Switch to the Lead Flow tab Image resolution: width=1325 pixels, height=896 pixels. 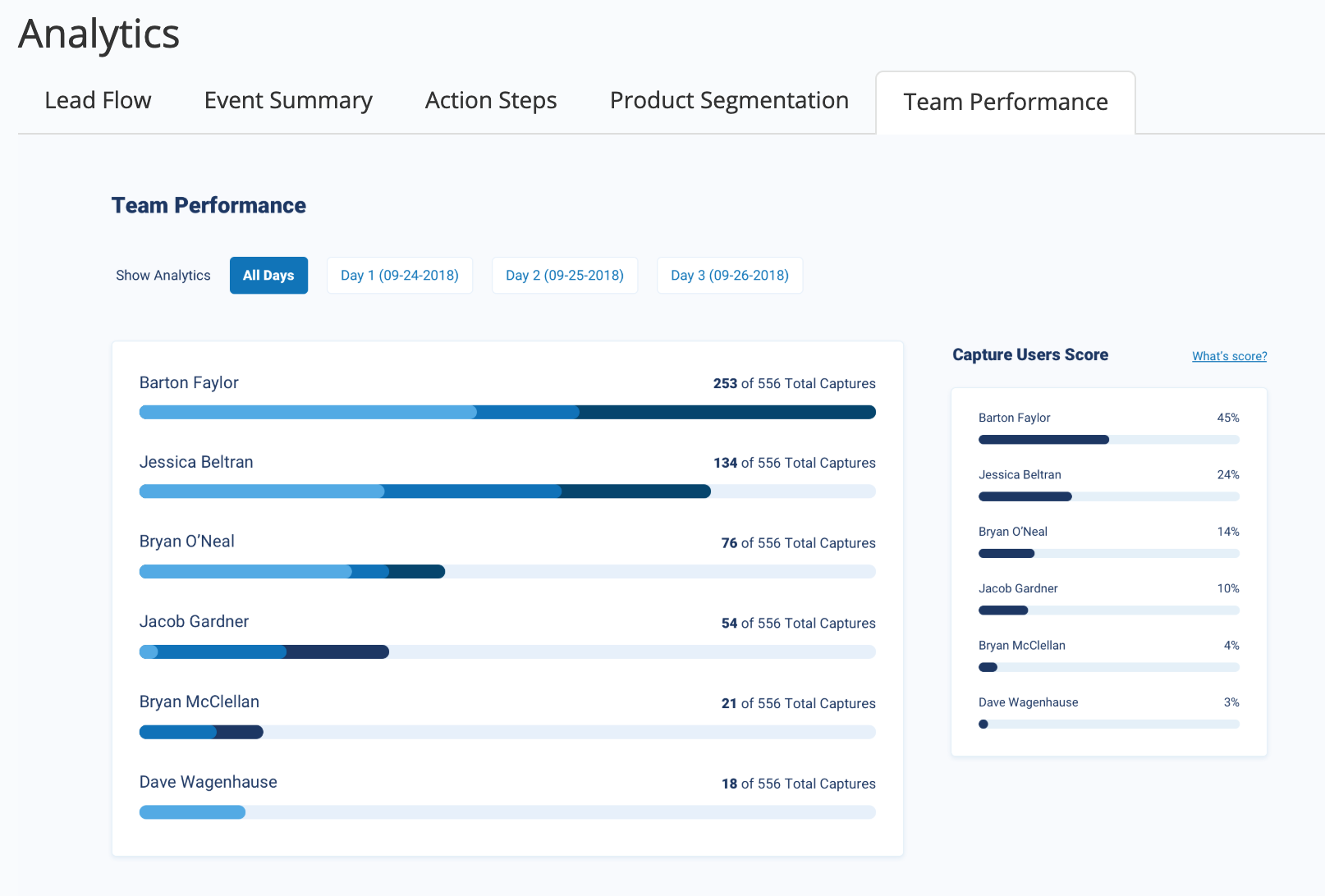tap(98, 100)
